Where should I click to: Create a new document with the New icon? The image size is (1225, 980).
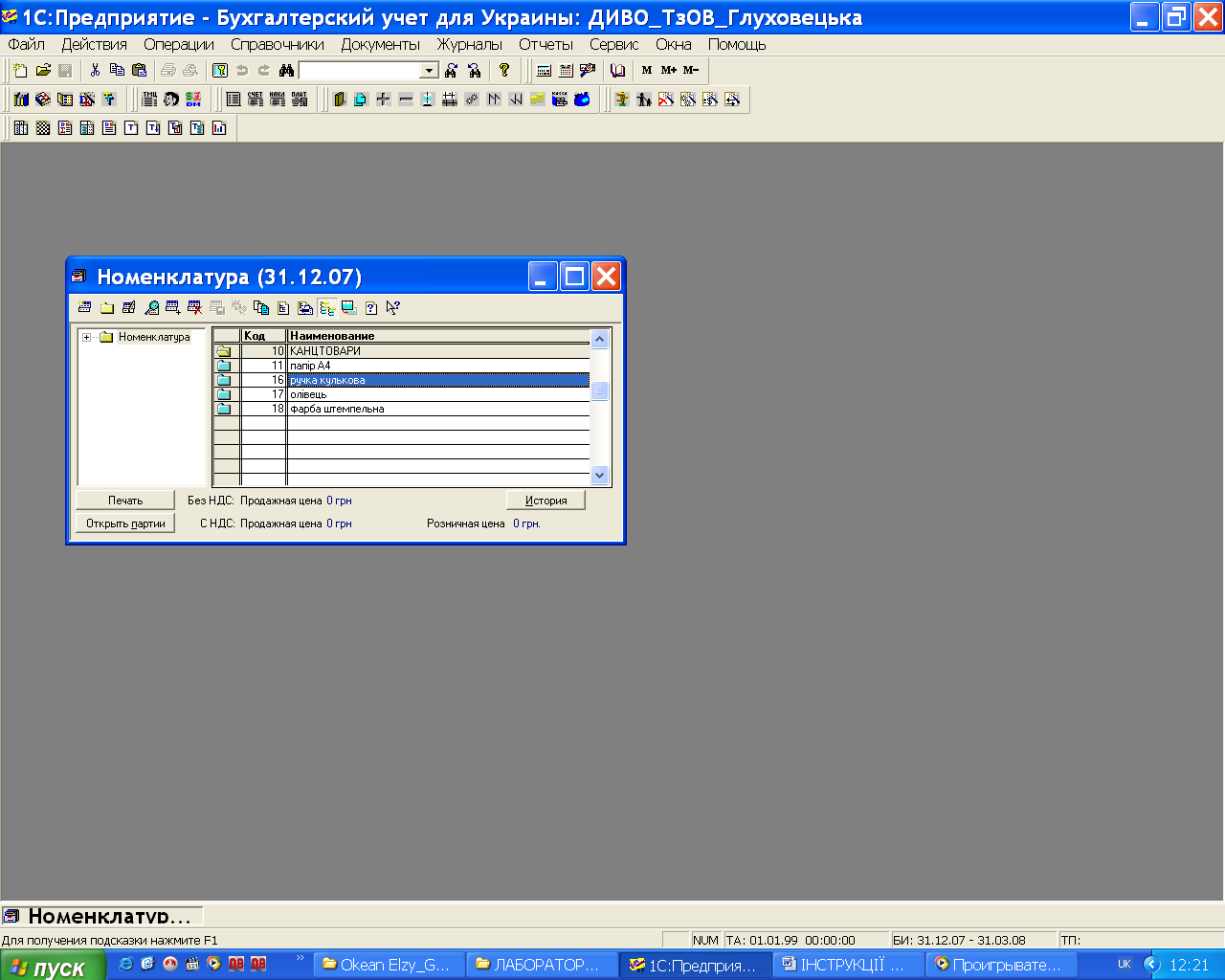coord(21,70)
